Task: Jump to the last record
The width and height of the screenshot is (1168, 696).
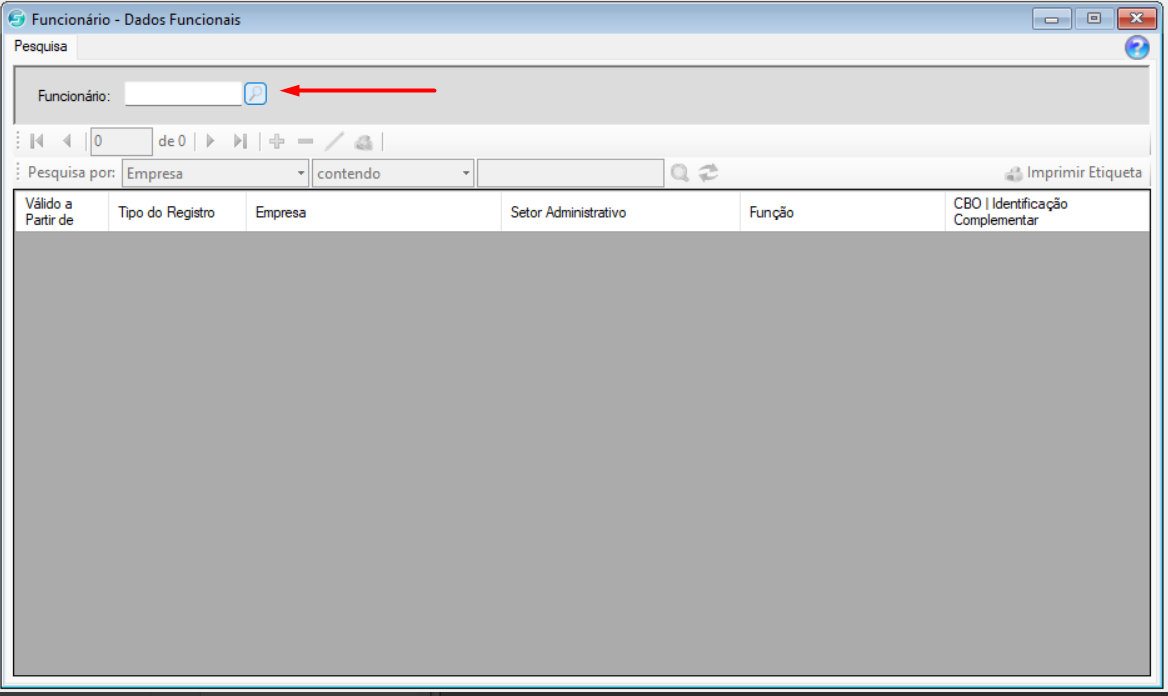Action: [240, 141]
